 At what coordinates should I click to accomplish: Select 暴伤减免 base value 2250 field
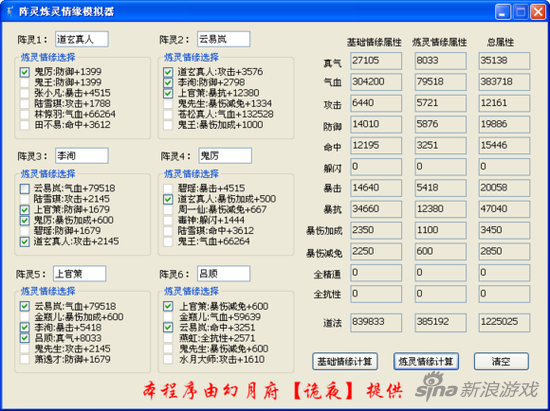[x=376, y=252]
